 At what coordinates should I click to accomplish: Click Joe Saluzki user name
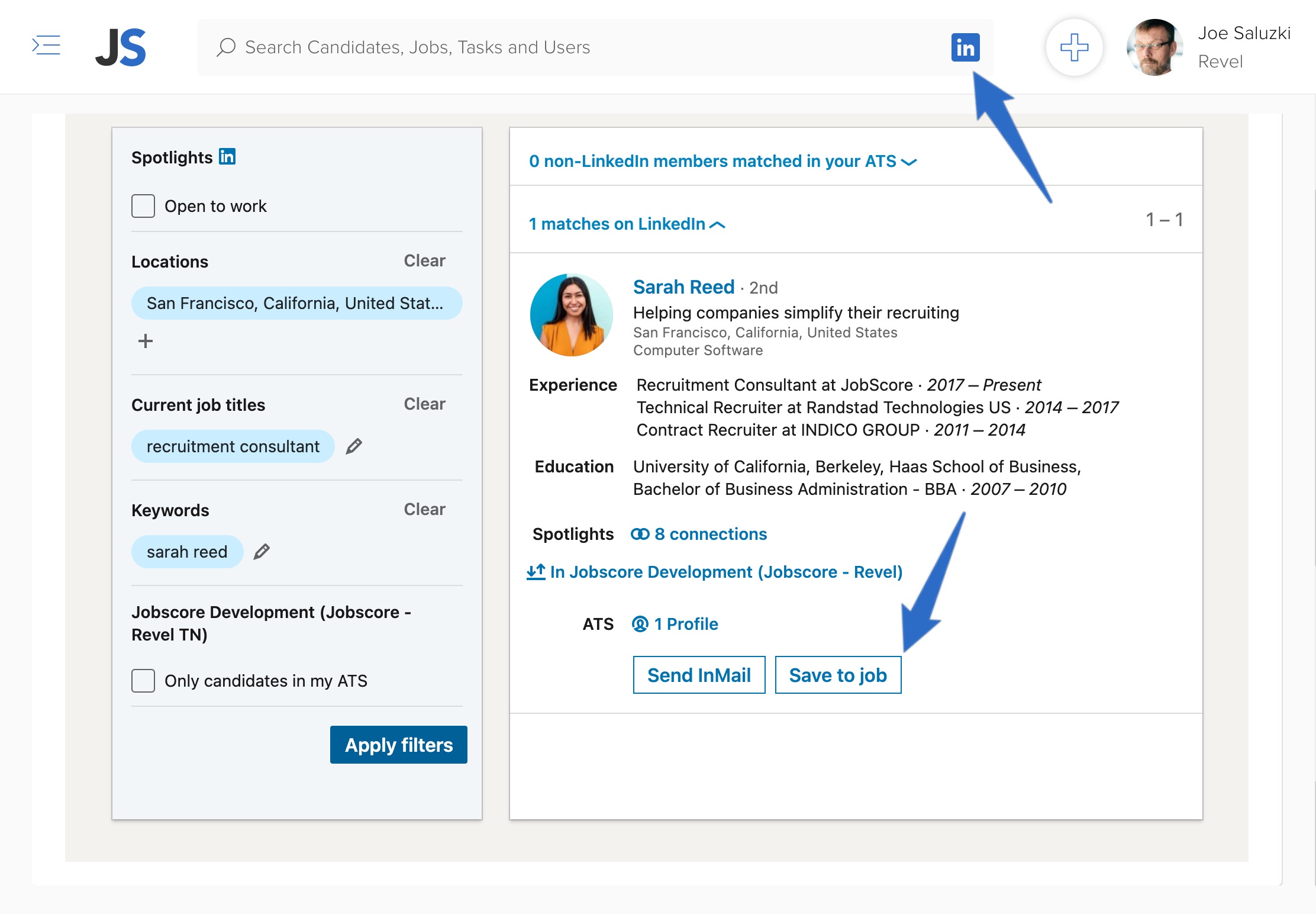tap(1244, 33)
